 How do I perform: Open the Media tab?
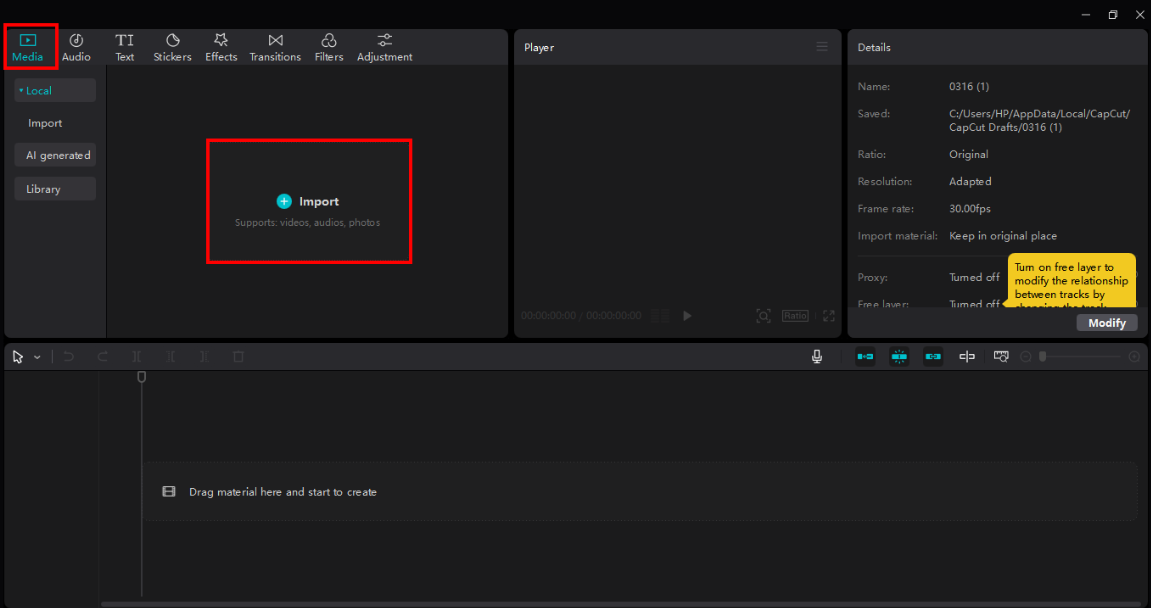28,47
